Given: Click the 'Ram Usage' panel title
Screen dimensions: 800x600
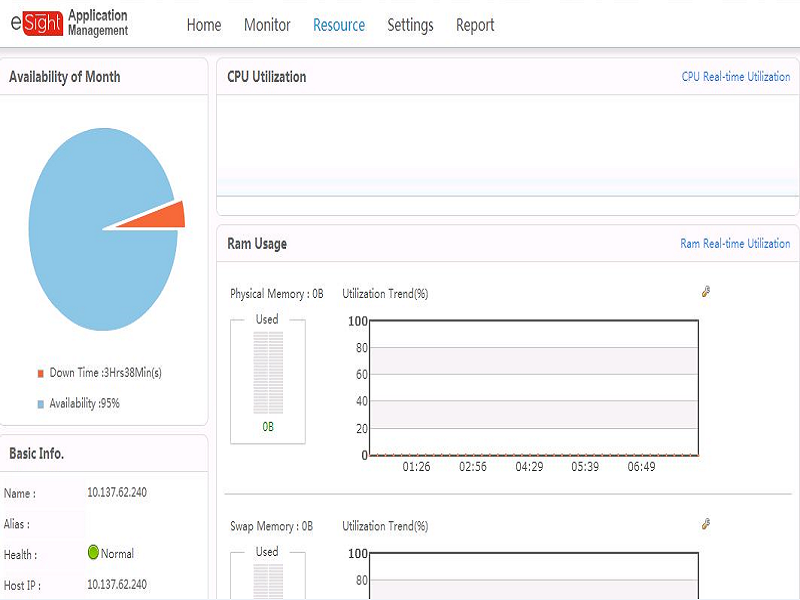Looking at the screenshot, I should [257, 244].
